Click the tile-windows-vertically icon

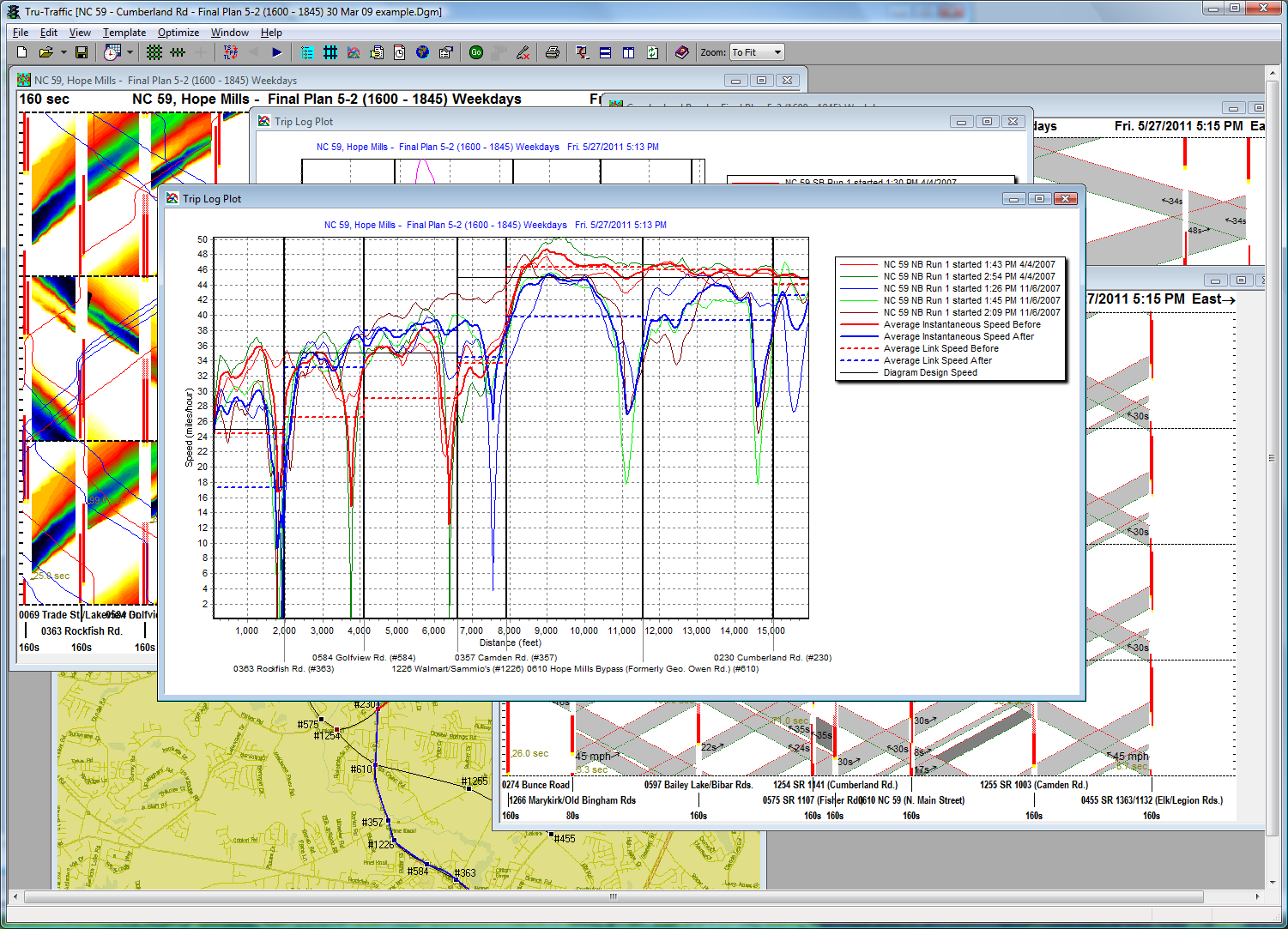[628, 52]
